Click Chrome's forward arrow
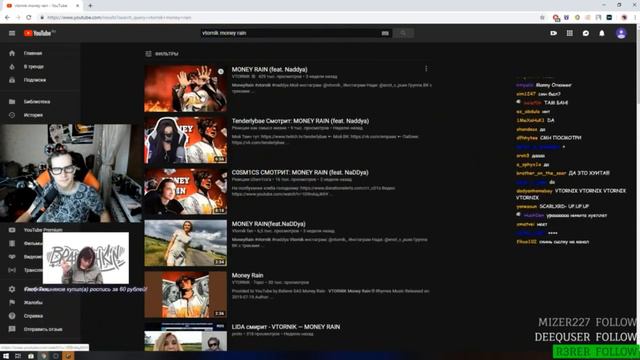 point(18,18)
